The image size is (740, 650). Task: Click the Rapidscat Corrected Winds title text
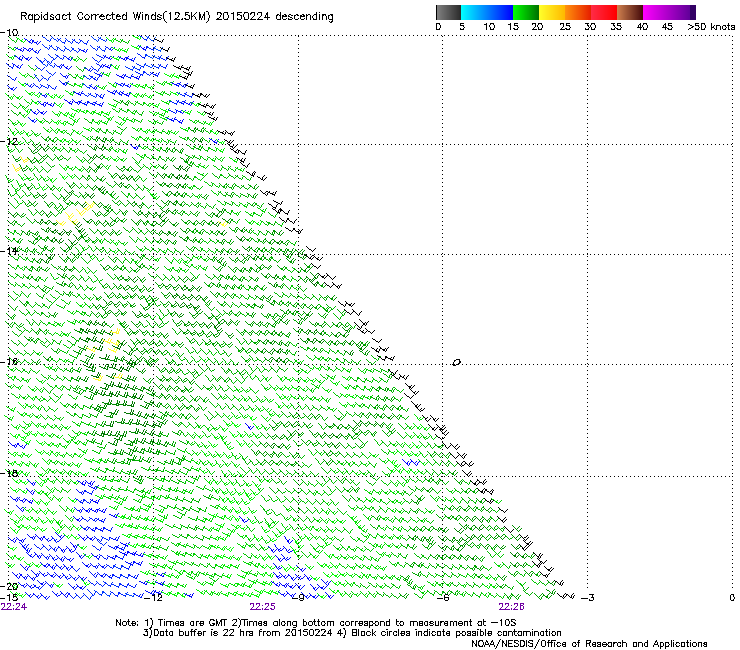pos(177,17)
